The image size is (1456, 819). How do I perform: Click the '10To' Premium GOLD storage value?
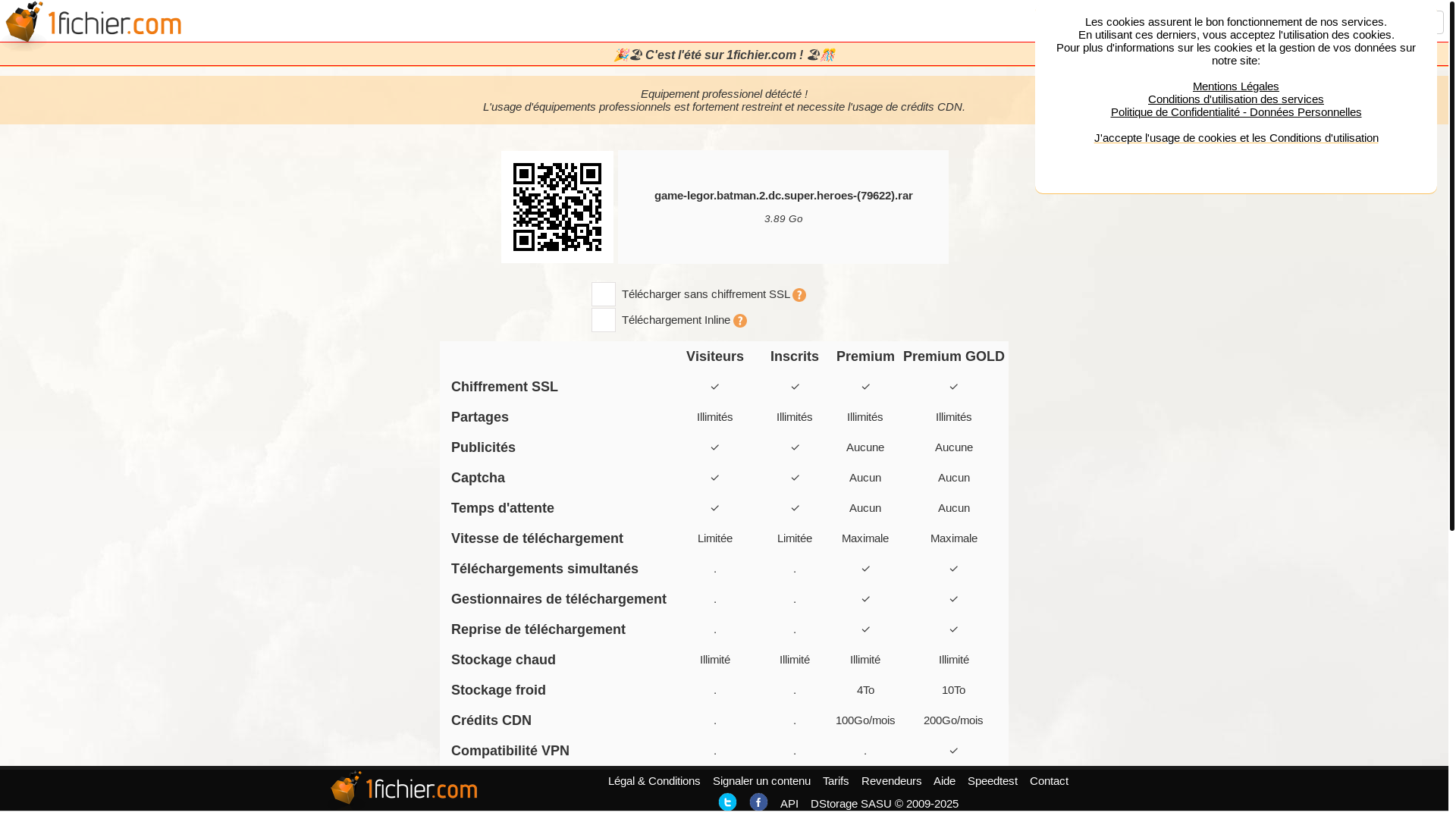(x=953, y=690)
